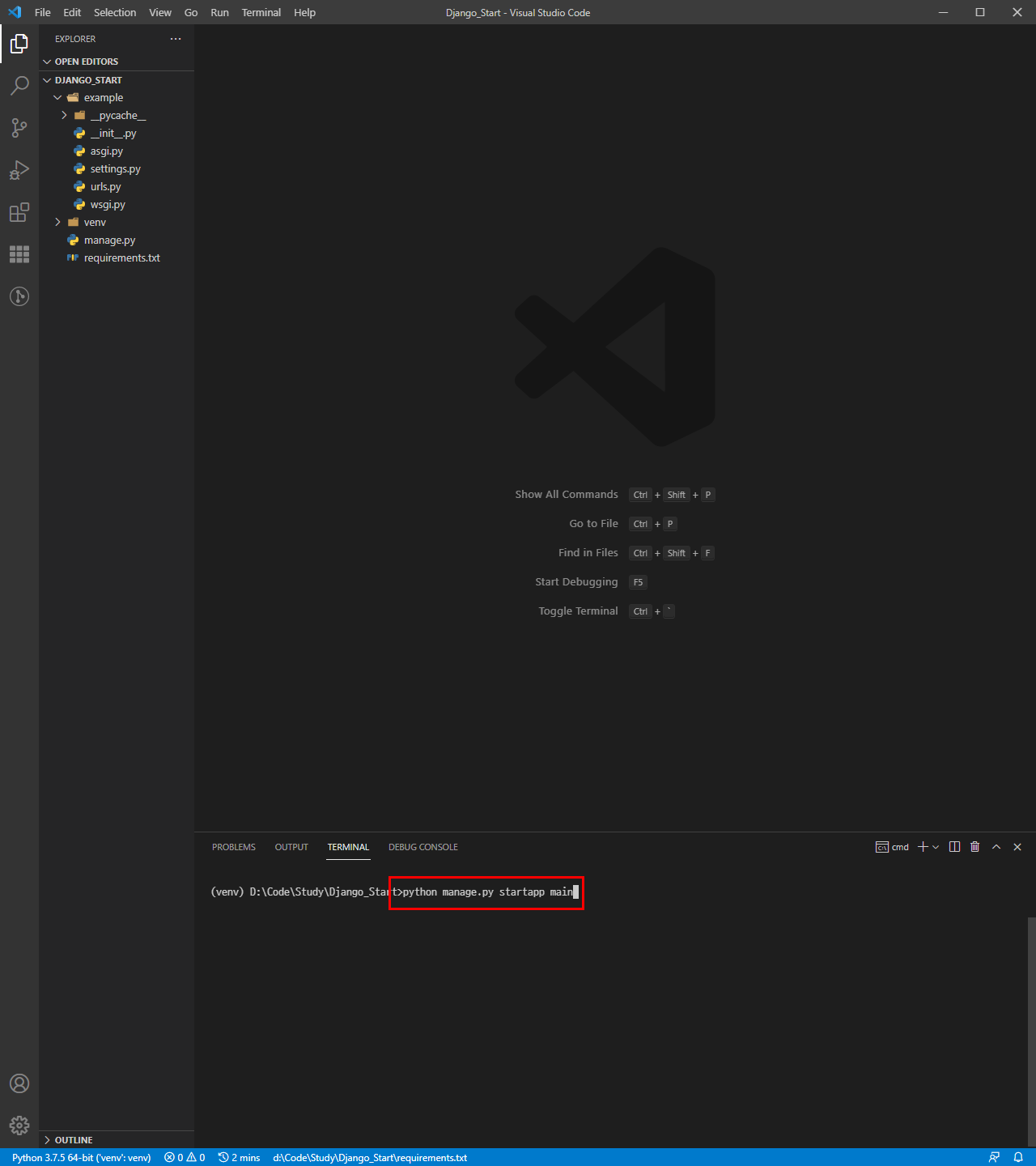Open the Run and Debug view
Viewport: 1036px width, 1166px height.
click(x=19, y=170)
